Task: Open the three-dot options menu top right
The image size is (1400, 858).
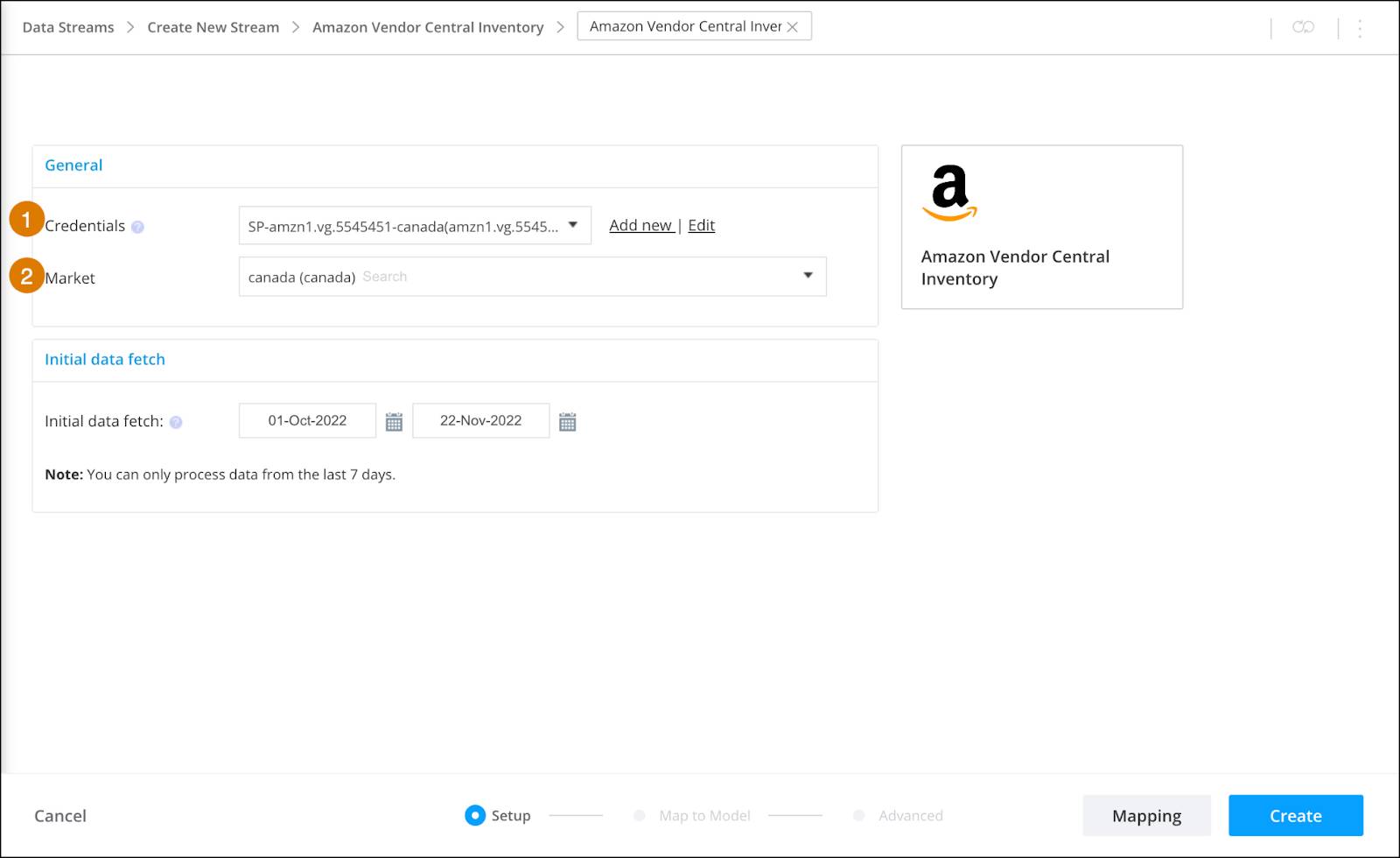Action: pos(1359,27)
